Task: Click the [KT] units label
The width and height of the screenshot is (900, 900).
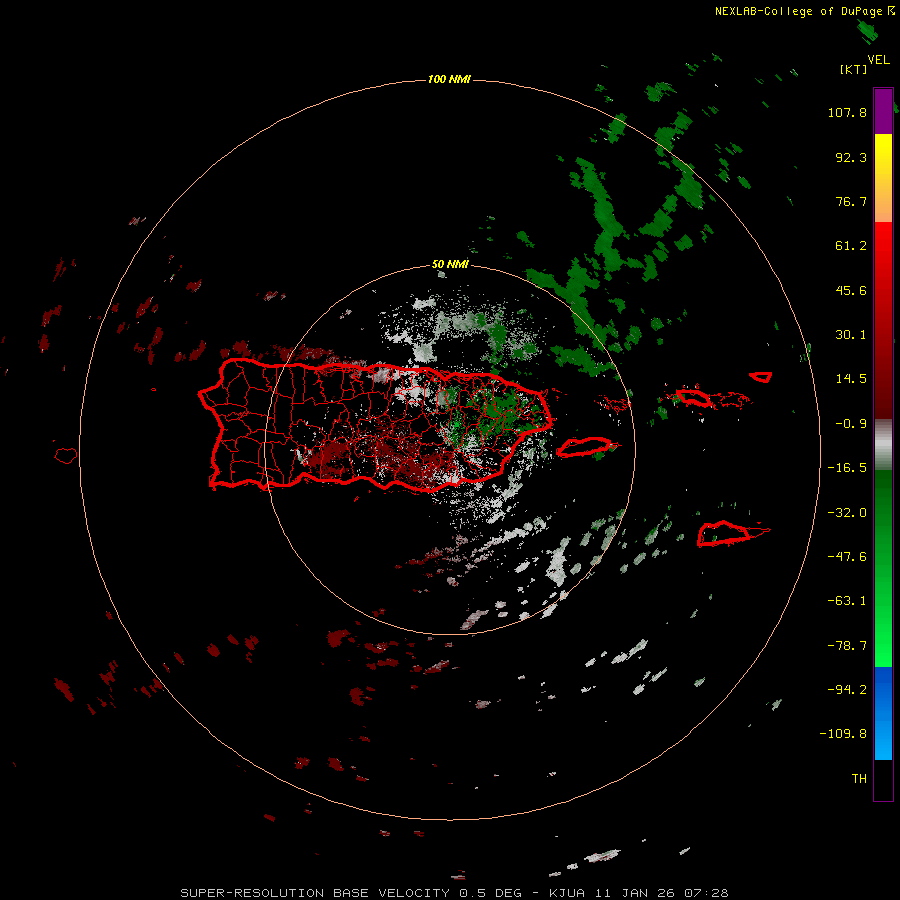Action: pos(853,69)
